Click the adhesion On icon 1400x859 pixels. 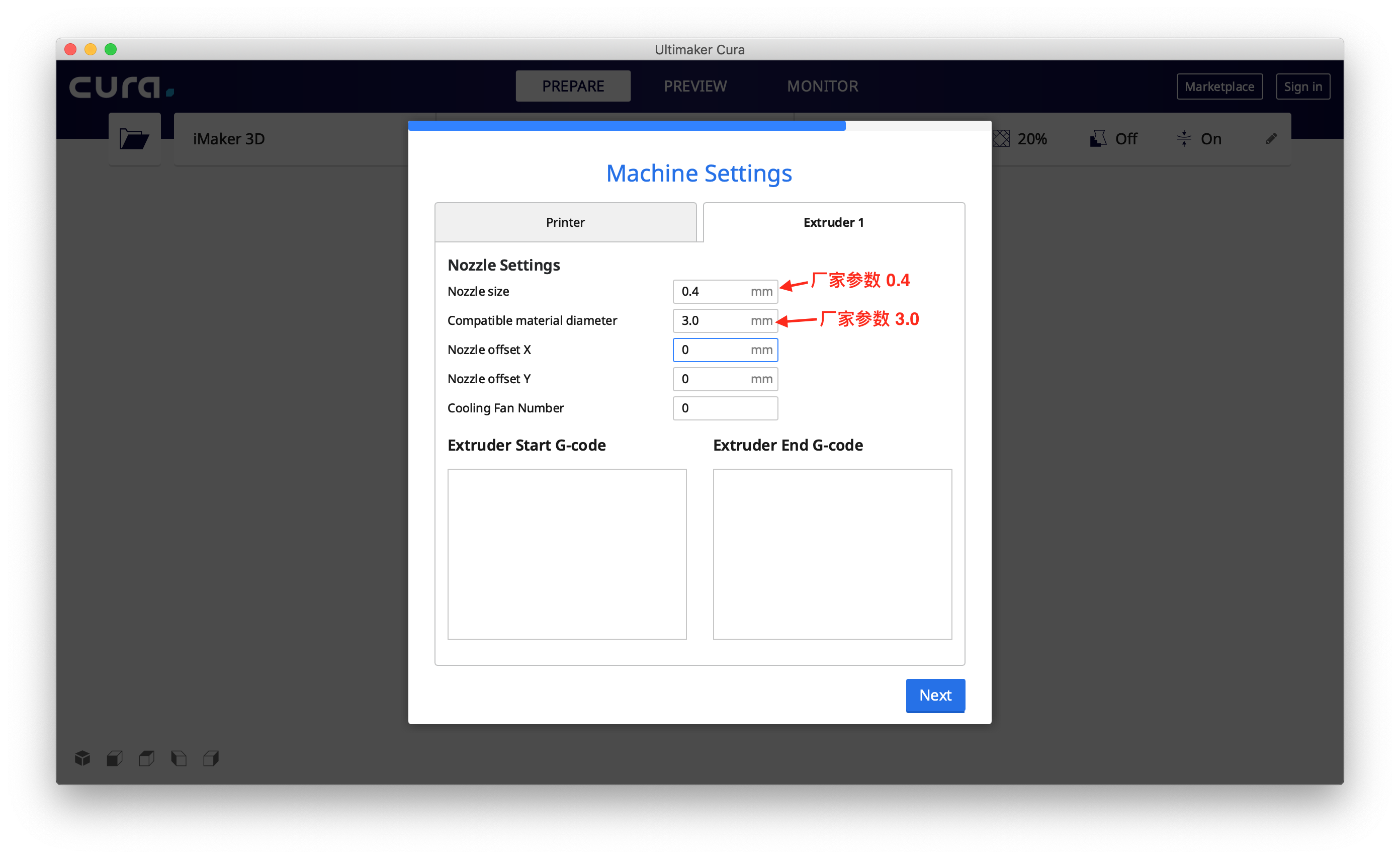[x=1184, y=139]
